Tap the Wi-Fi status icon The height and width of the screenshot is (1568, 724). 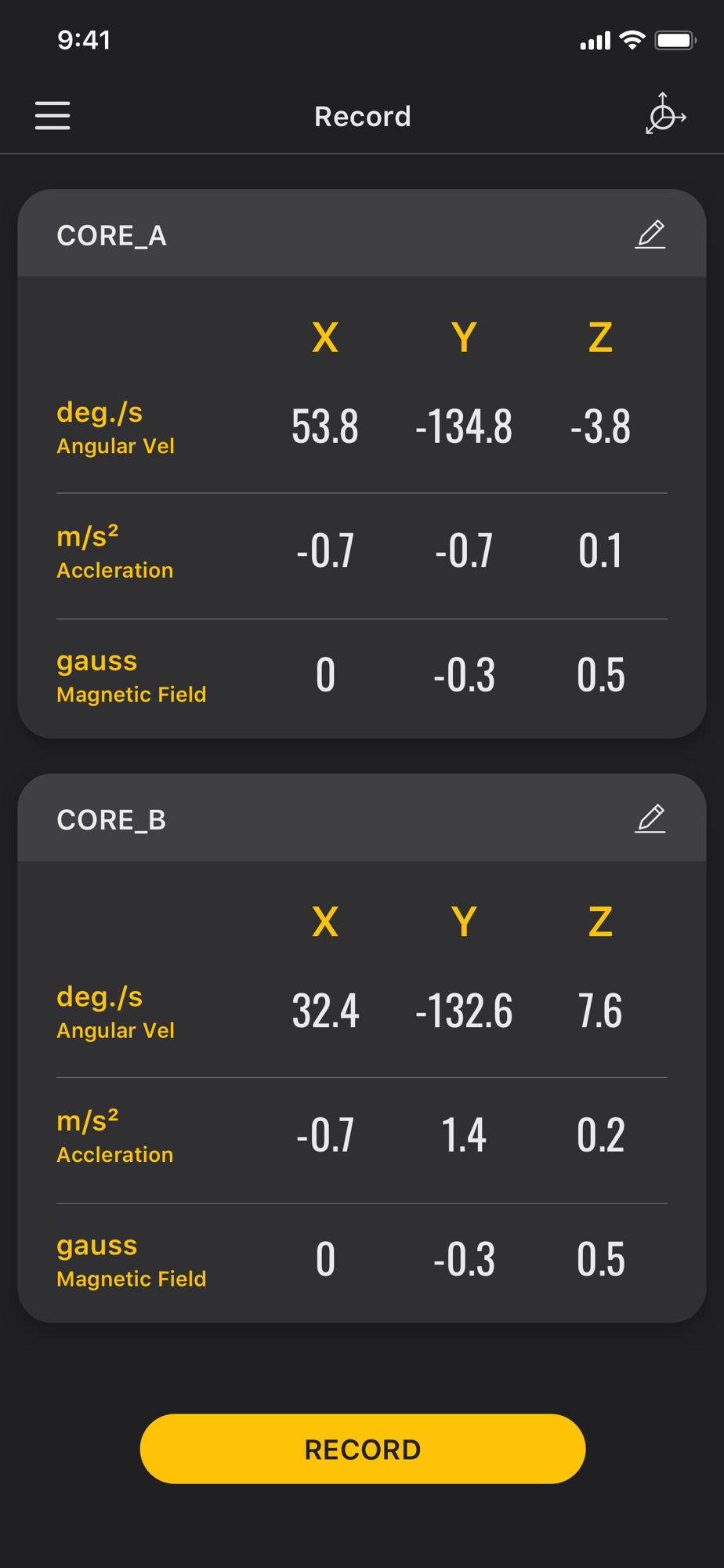pos(632,40)
